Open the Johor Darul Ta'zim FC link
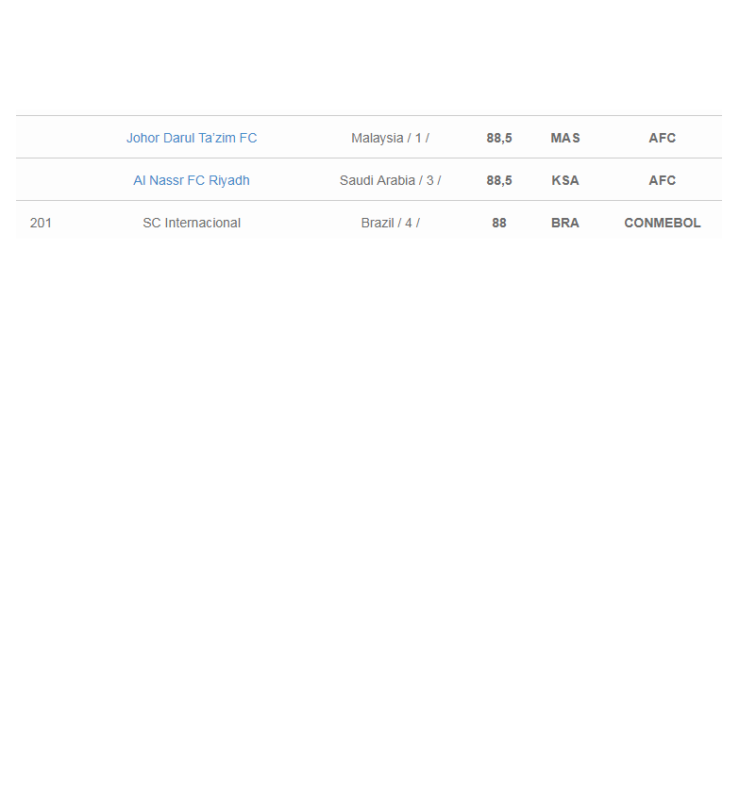This screenshot has height=800, width=756. tap(191, 138)
